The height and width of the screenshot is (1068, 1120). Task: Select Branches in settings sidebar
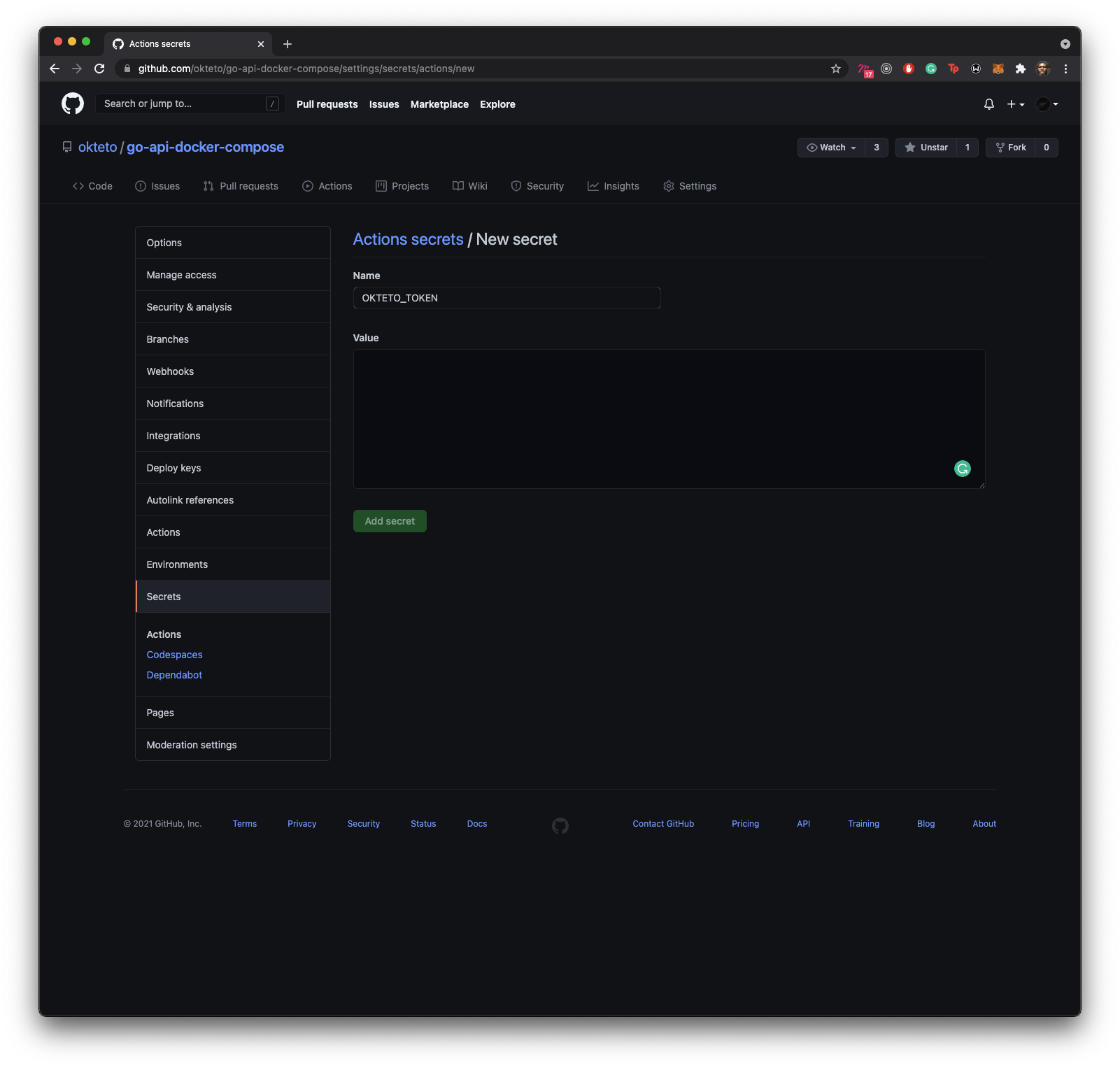coord(233,339)
